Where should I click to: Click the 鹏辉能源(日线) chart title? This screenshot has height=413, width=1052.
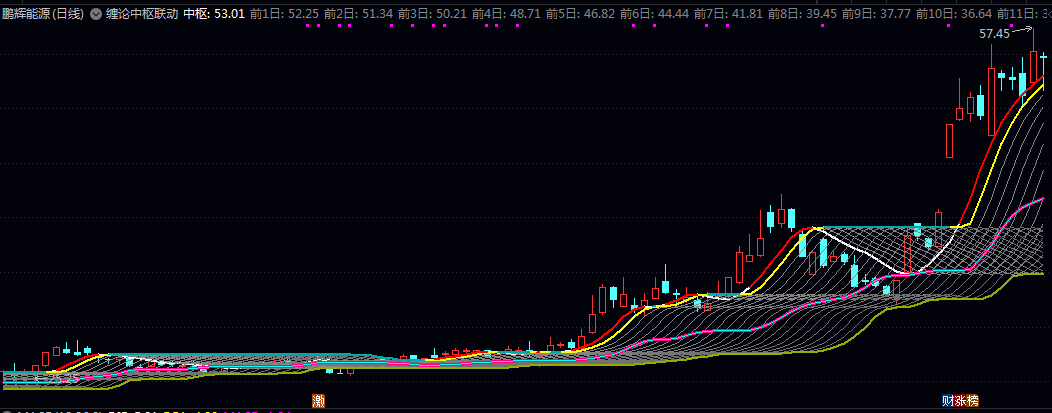[x=44, y=13]
